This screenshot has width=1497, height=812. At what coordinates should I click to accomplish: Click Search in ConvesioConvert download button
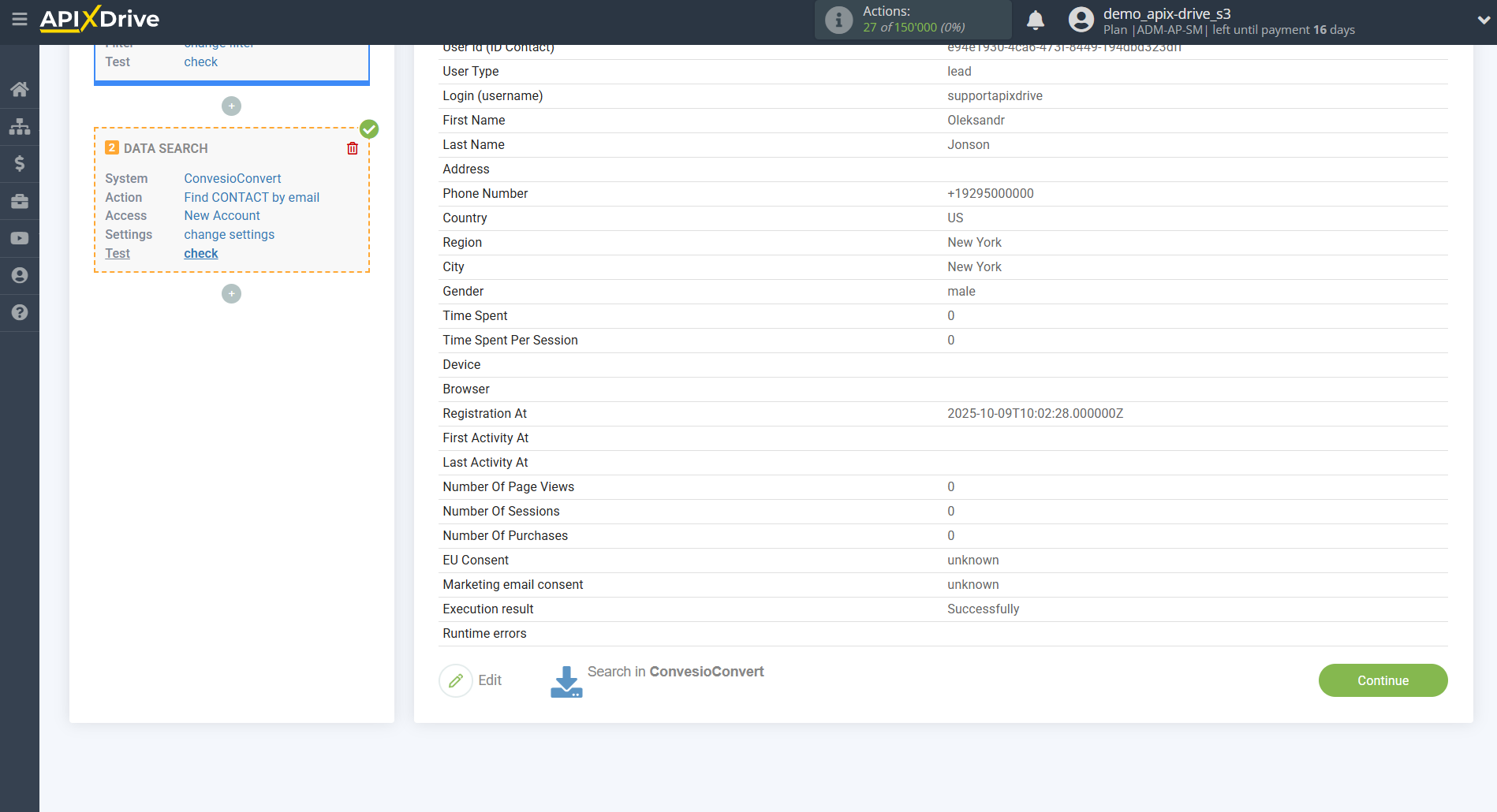(x=566, y=682)
